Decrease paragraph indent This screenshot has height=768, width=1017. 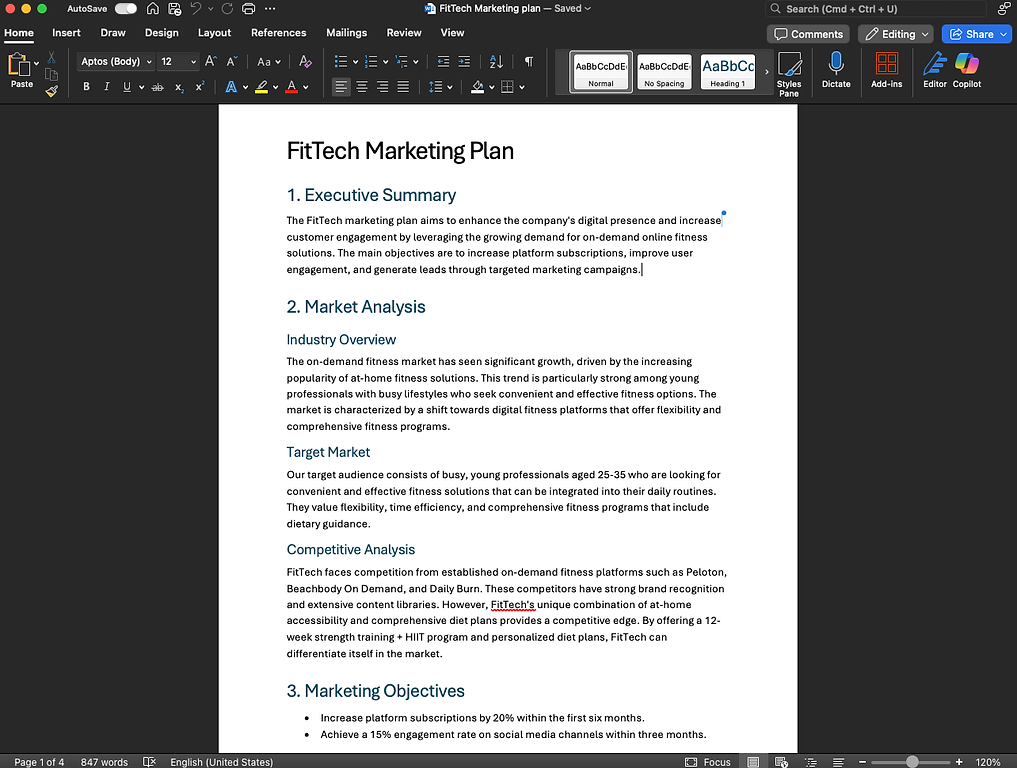(x=443, y=62)
